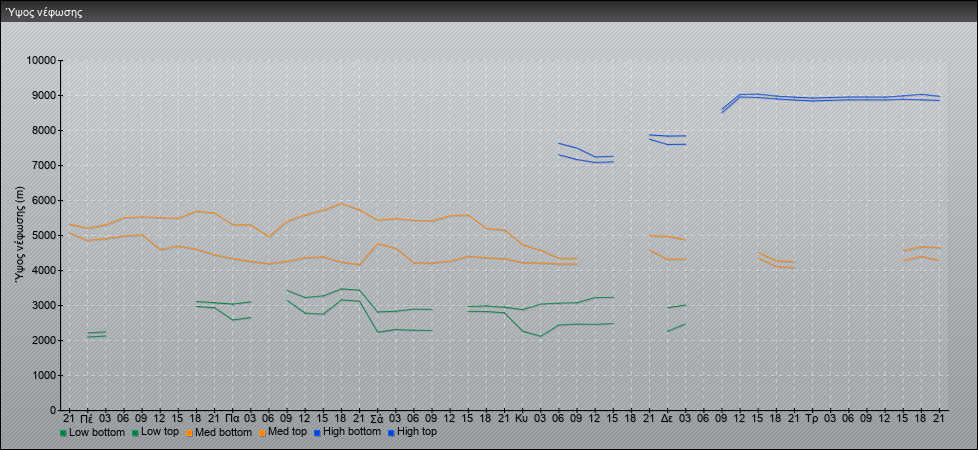Click the Low bottom legend entry
Viewport: 978px width, 450px height.
click(92, 432)
